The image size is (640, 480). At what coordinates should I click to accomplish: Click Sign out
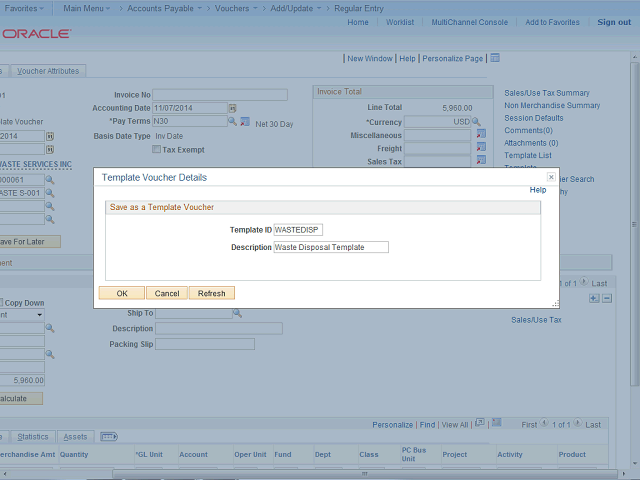coord(614,22)
